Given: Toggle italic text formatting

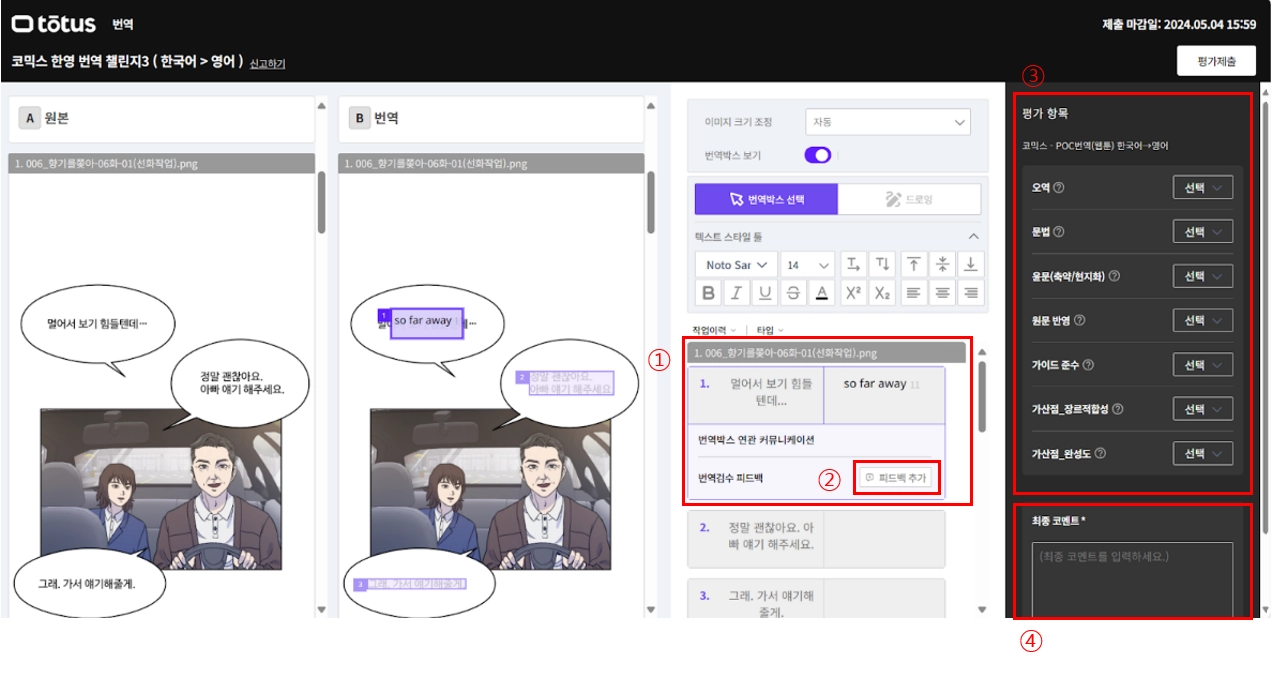Looking at the screenshot, I should pos(737,293).
